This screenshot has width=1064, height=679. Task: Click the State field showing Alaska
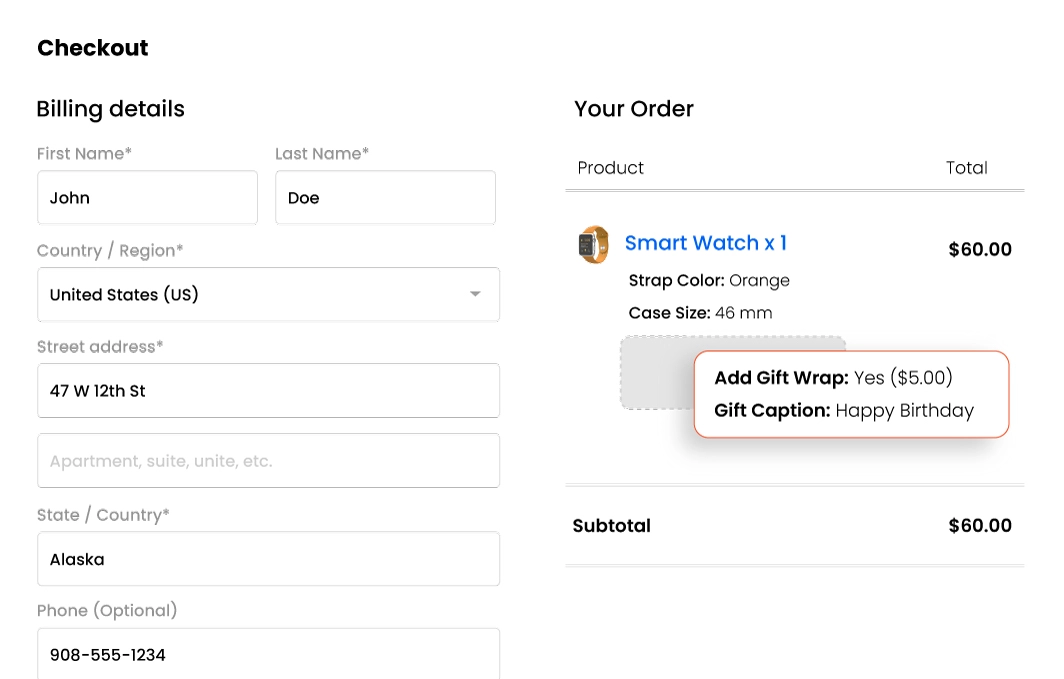tap(268, 559)
